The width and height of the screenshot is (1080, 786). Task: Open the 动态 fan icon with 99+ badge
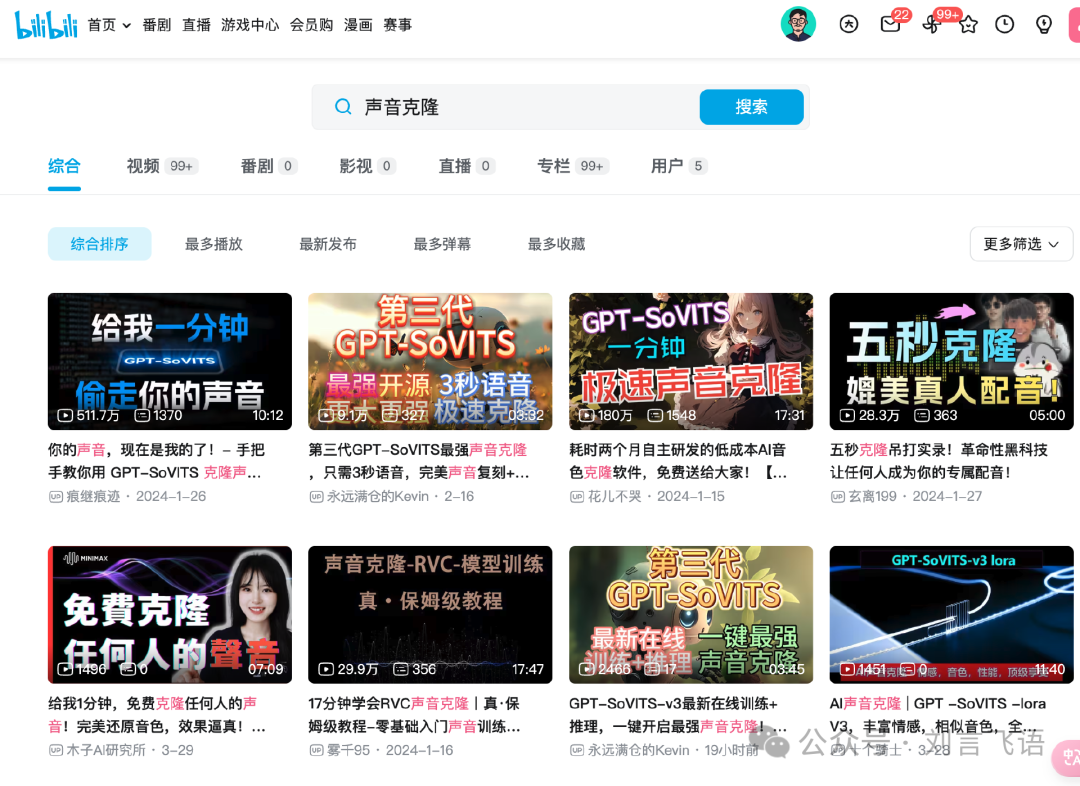pos(931,25)
